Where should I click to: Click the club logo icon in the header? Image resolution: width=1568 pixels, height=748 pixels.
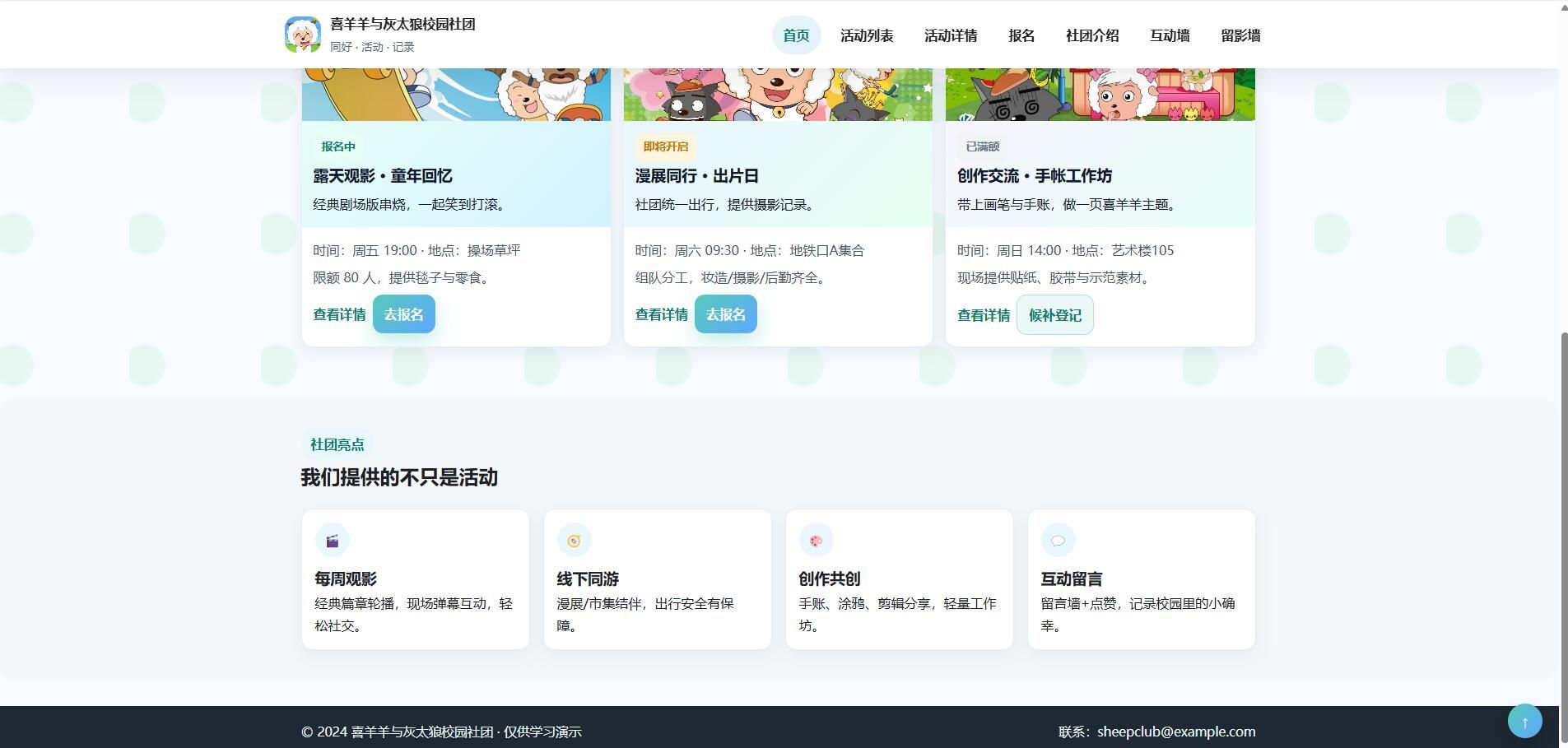coord(303,34)
